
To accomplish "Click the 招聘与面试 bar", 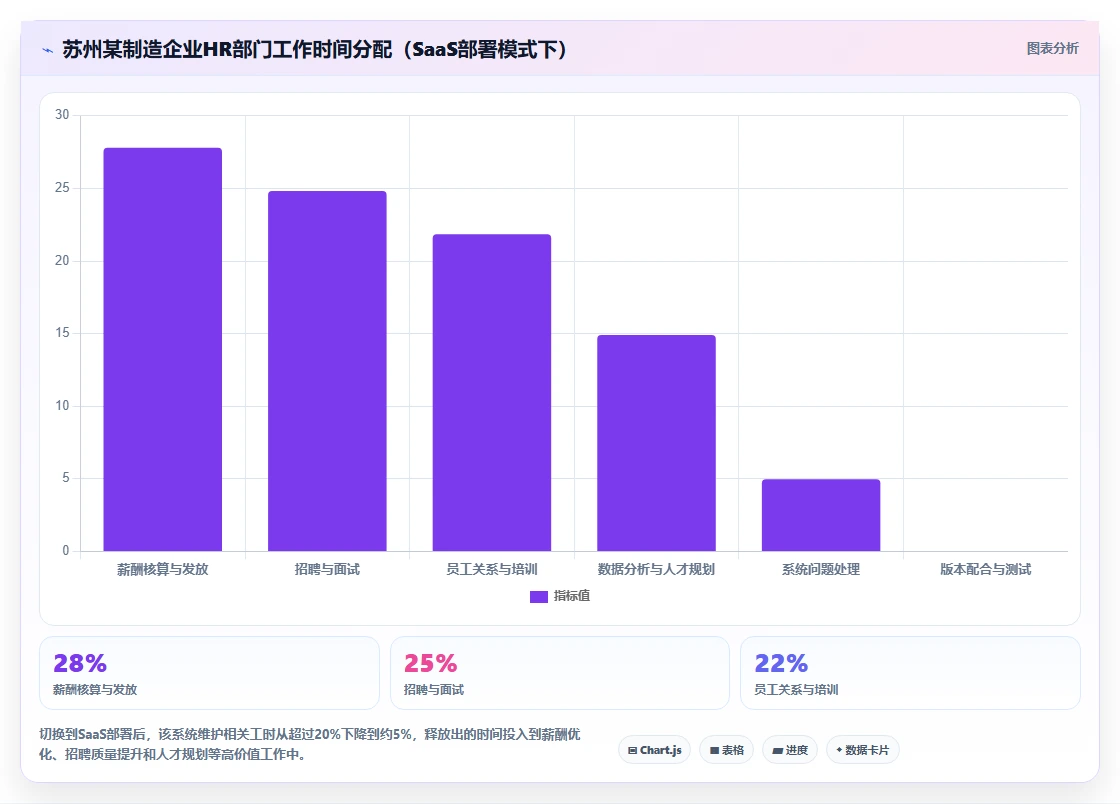I will tap(327, 371).
